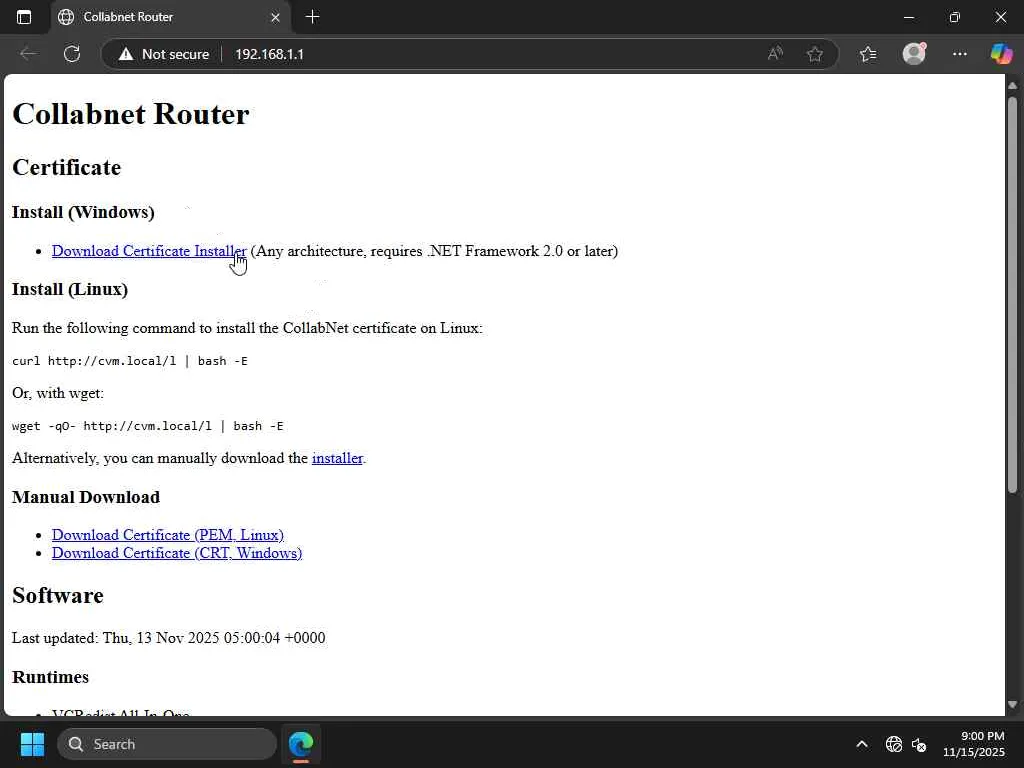Click the curl install command text
The height and width of the screenshot is (768, 1024).
[130, 360]
